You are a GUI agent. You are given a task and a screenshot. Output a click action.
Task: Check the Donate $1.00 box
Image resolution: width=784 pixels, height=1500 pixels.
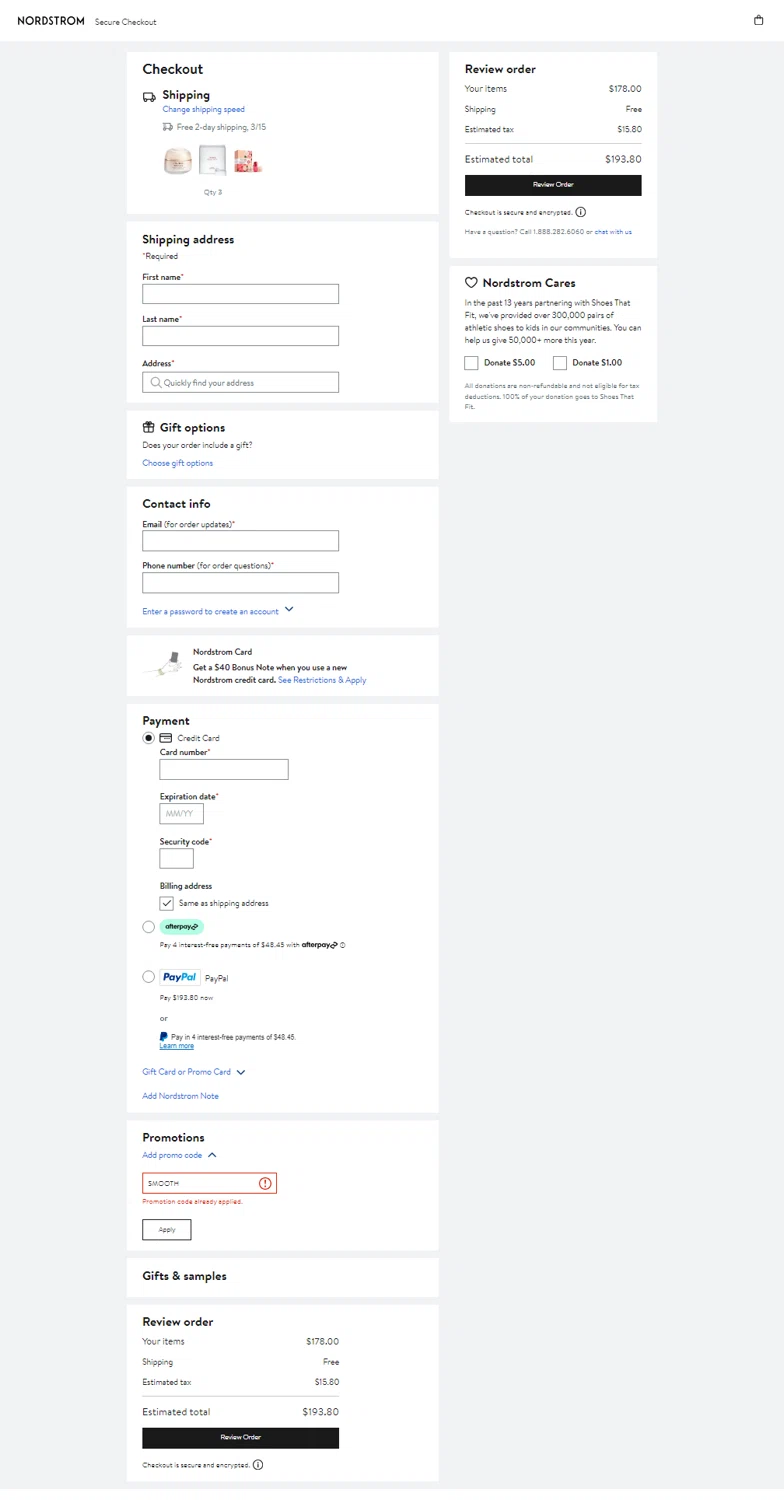coord(560,363)
